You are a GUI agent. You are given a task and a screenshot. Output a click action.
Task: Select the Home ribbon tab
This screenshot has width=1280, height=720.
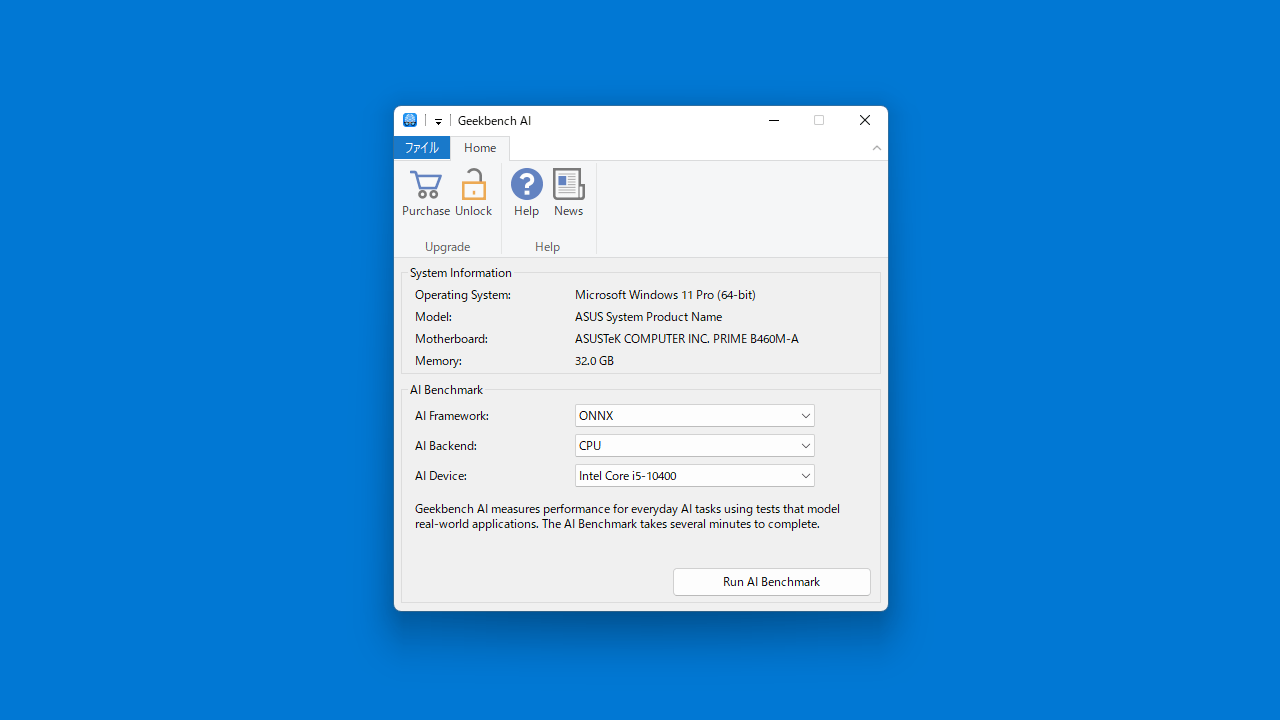click(480, 148)
